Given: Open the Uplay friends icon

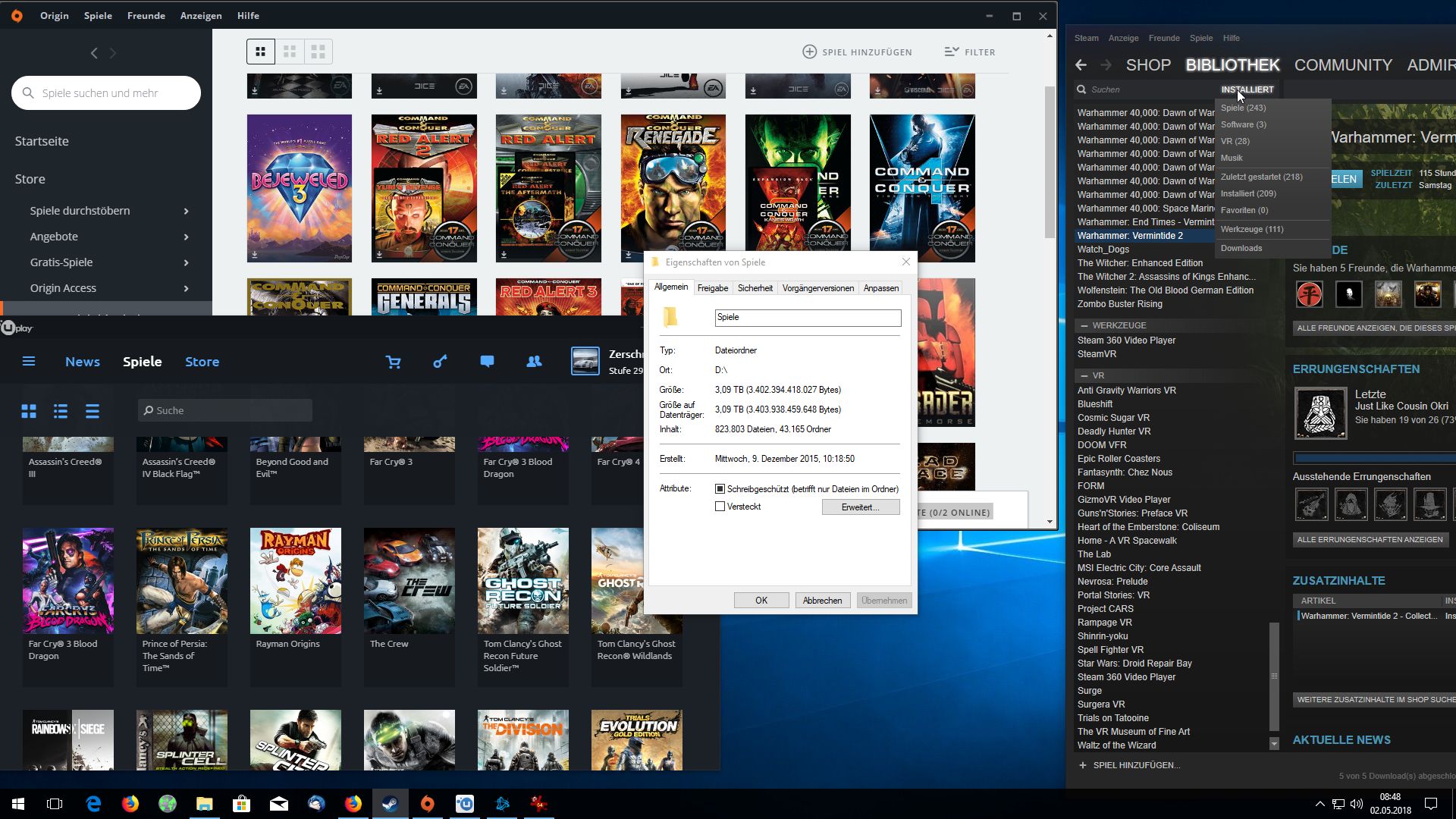Looking at the screenshot, I should 534,362.
